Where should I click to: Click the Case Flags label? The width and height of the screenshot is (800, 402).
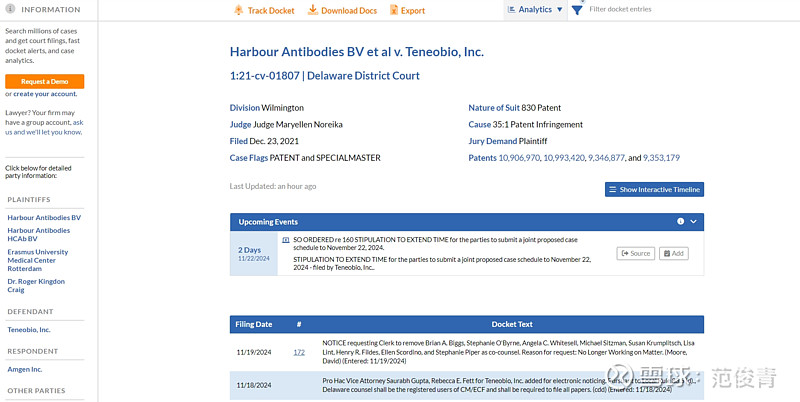coord(248,158)
